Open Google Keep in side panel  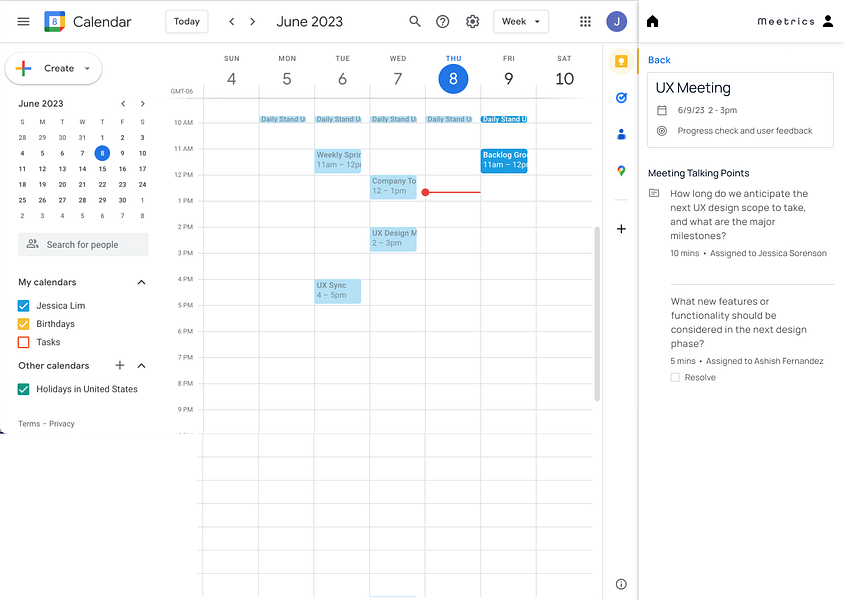tap(621, 61)
